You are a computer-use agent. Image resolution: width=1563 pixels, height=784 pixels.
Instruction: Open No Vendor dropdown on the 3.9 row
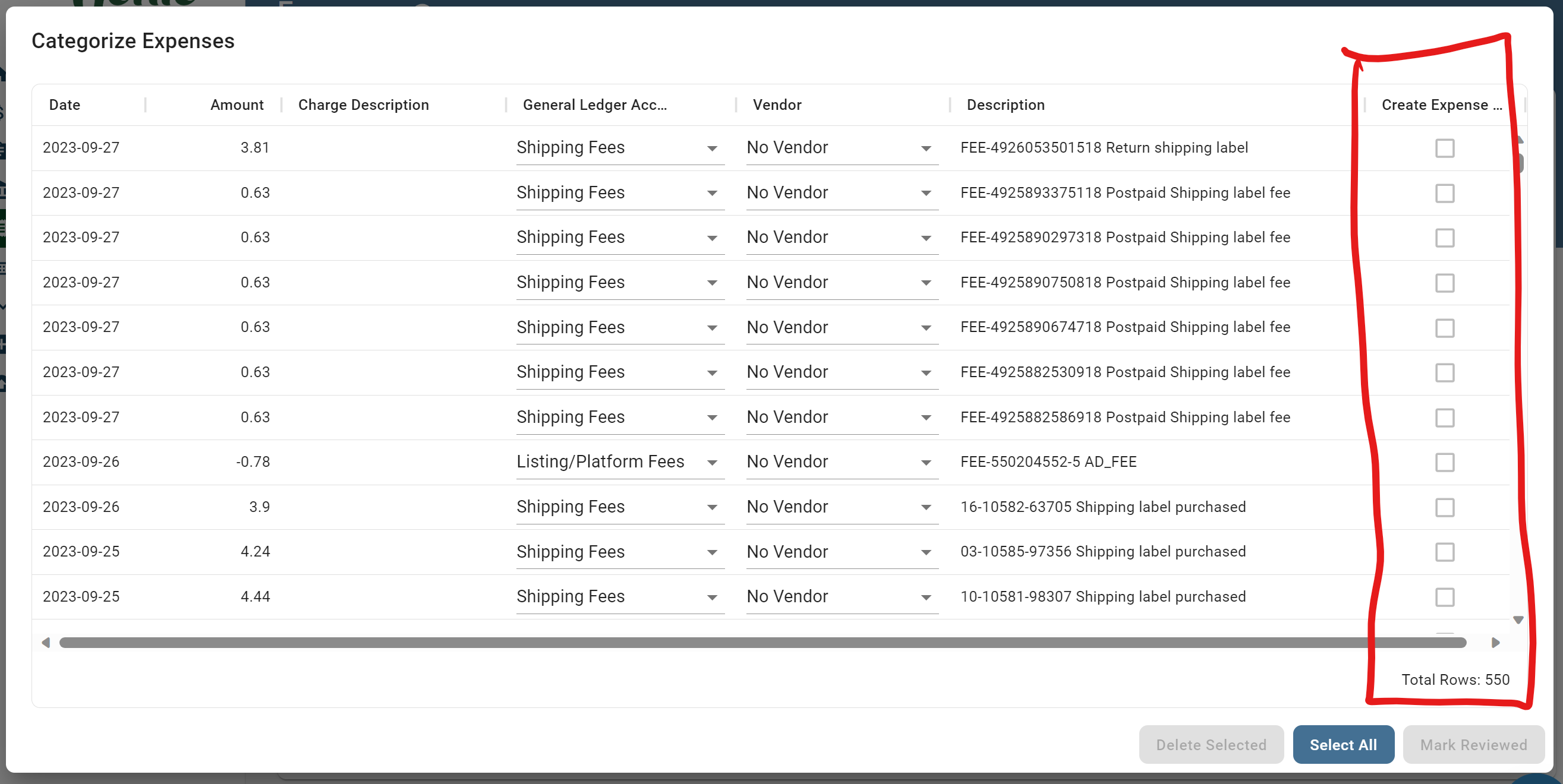pyautogui.click(x=925, y=507)
